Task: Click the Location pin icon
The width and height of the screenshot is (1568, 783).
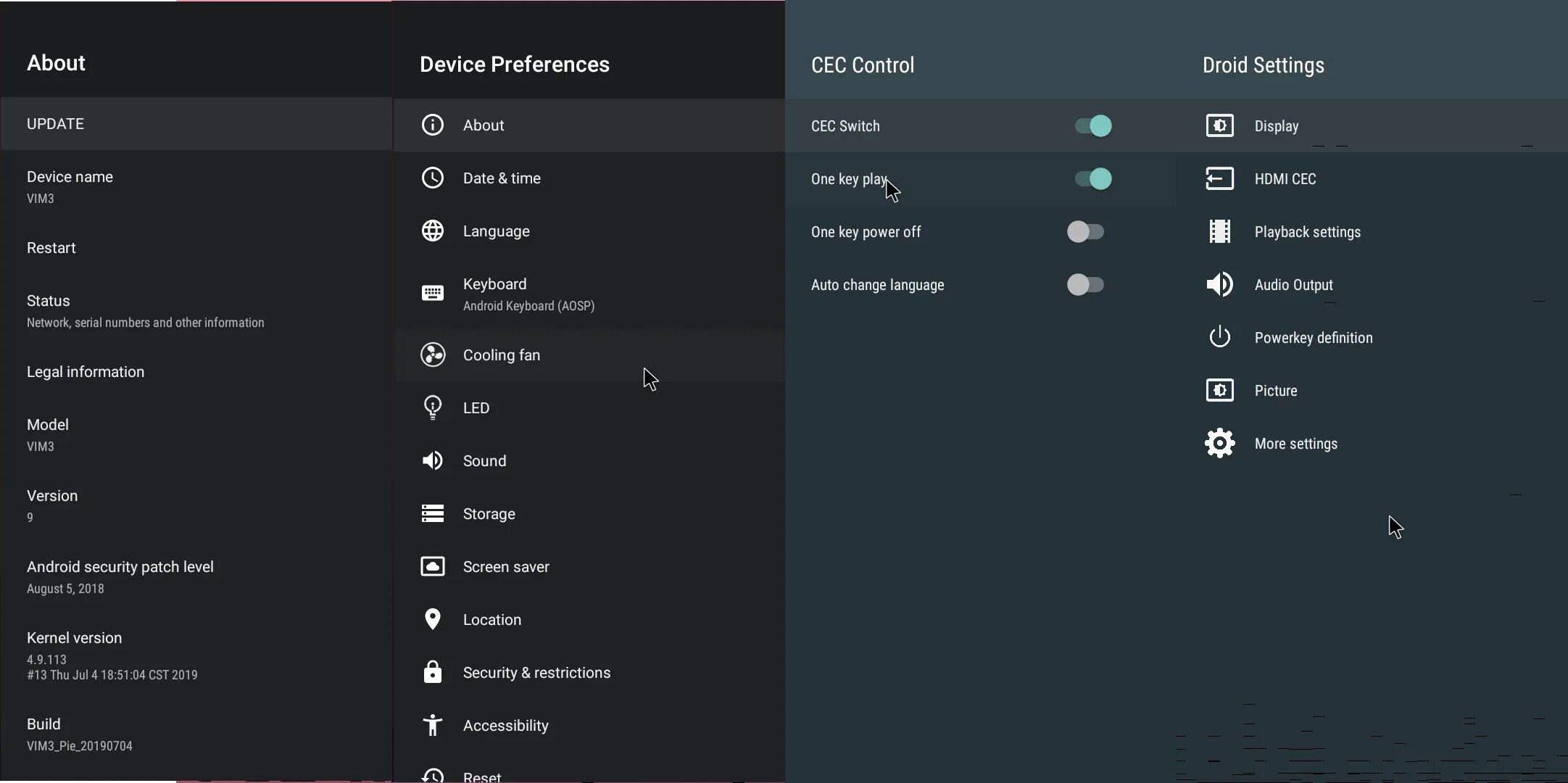Action: click(x=433, y=619)
